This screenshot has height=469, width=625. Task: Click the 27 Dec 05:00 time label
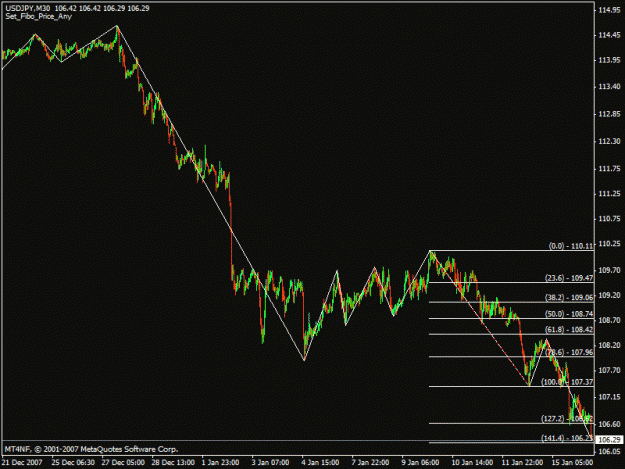tap(123, 463)
